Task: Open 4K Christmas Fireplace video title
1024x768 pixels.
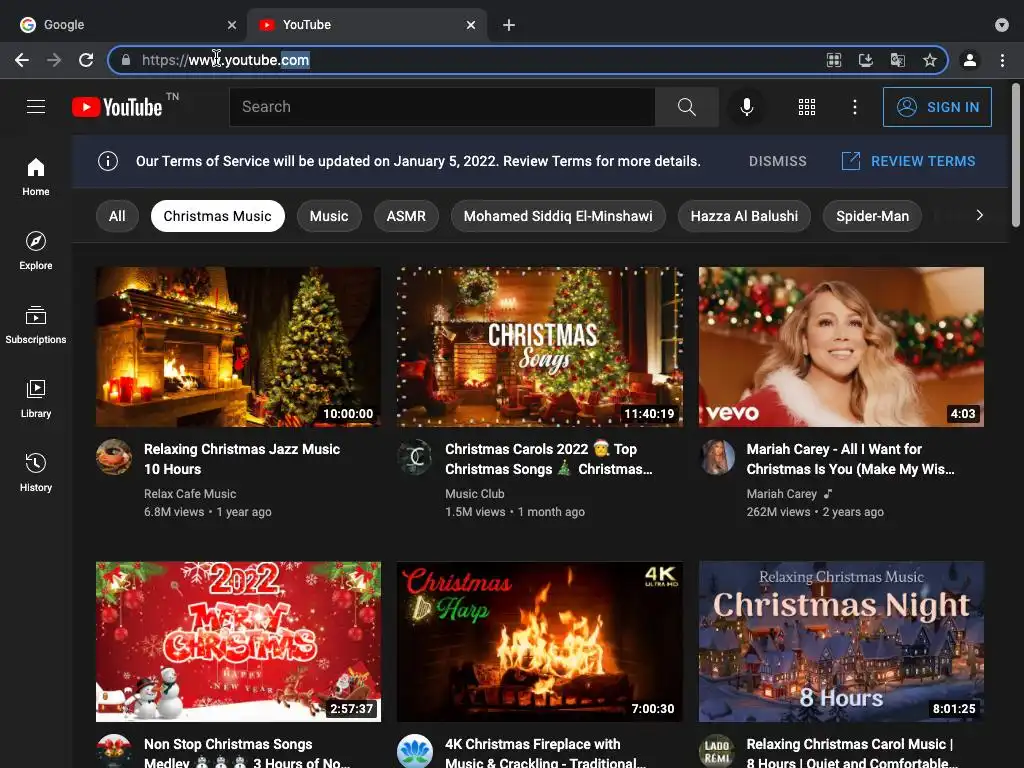Action: click(545, 752)
